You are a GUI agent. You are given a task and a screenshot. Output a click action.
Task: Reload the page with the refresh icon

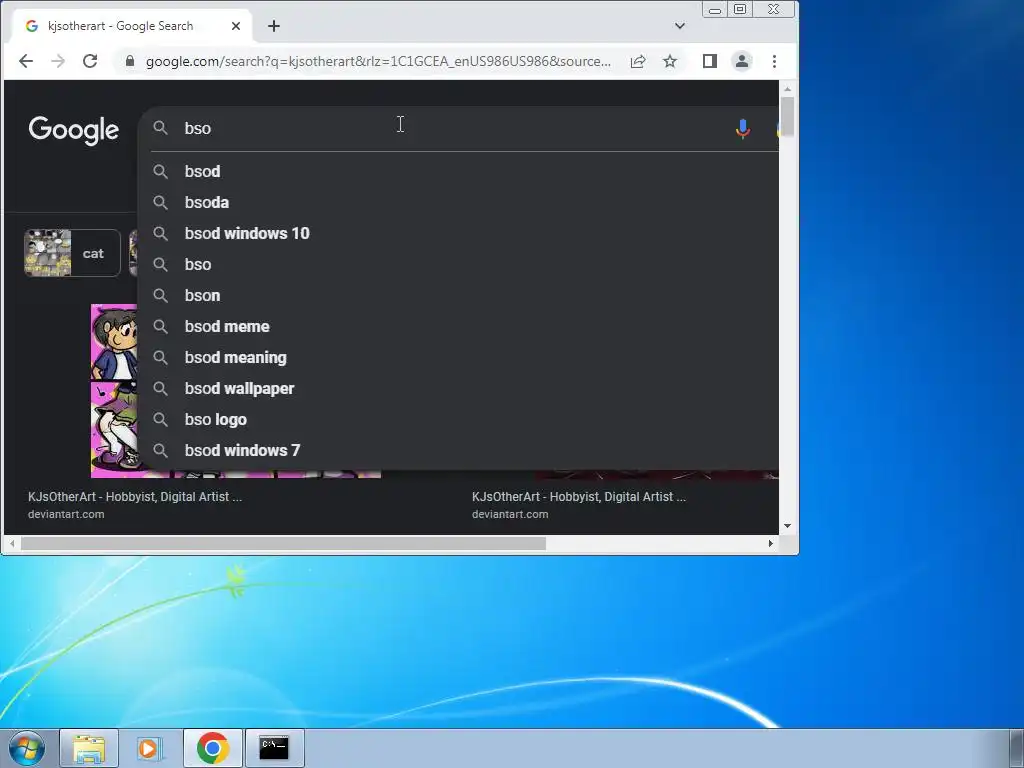pyautogui.click(x=90, y=61)
